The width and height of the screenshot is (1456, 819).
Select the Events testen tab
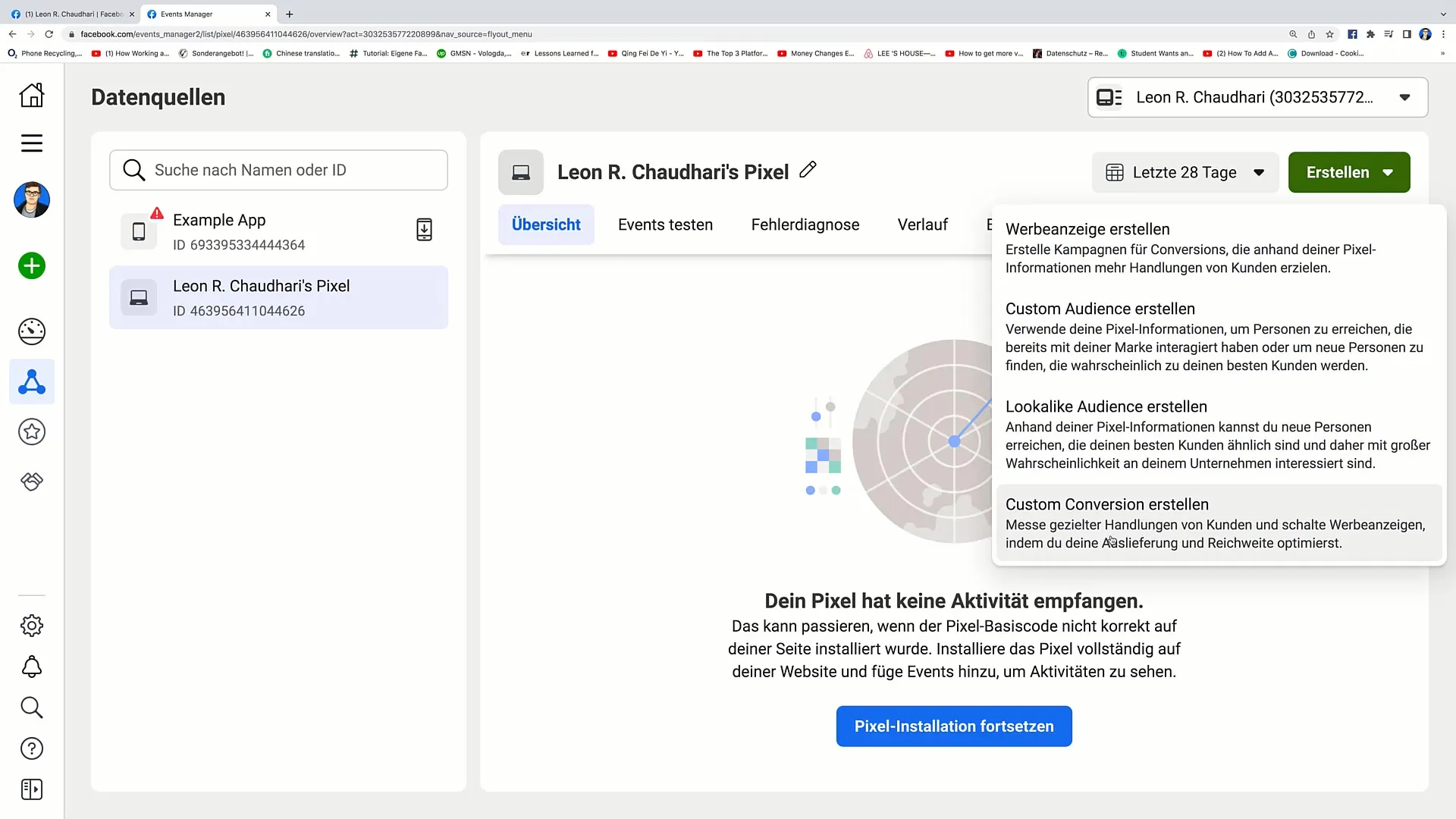coord(665,224)
